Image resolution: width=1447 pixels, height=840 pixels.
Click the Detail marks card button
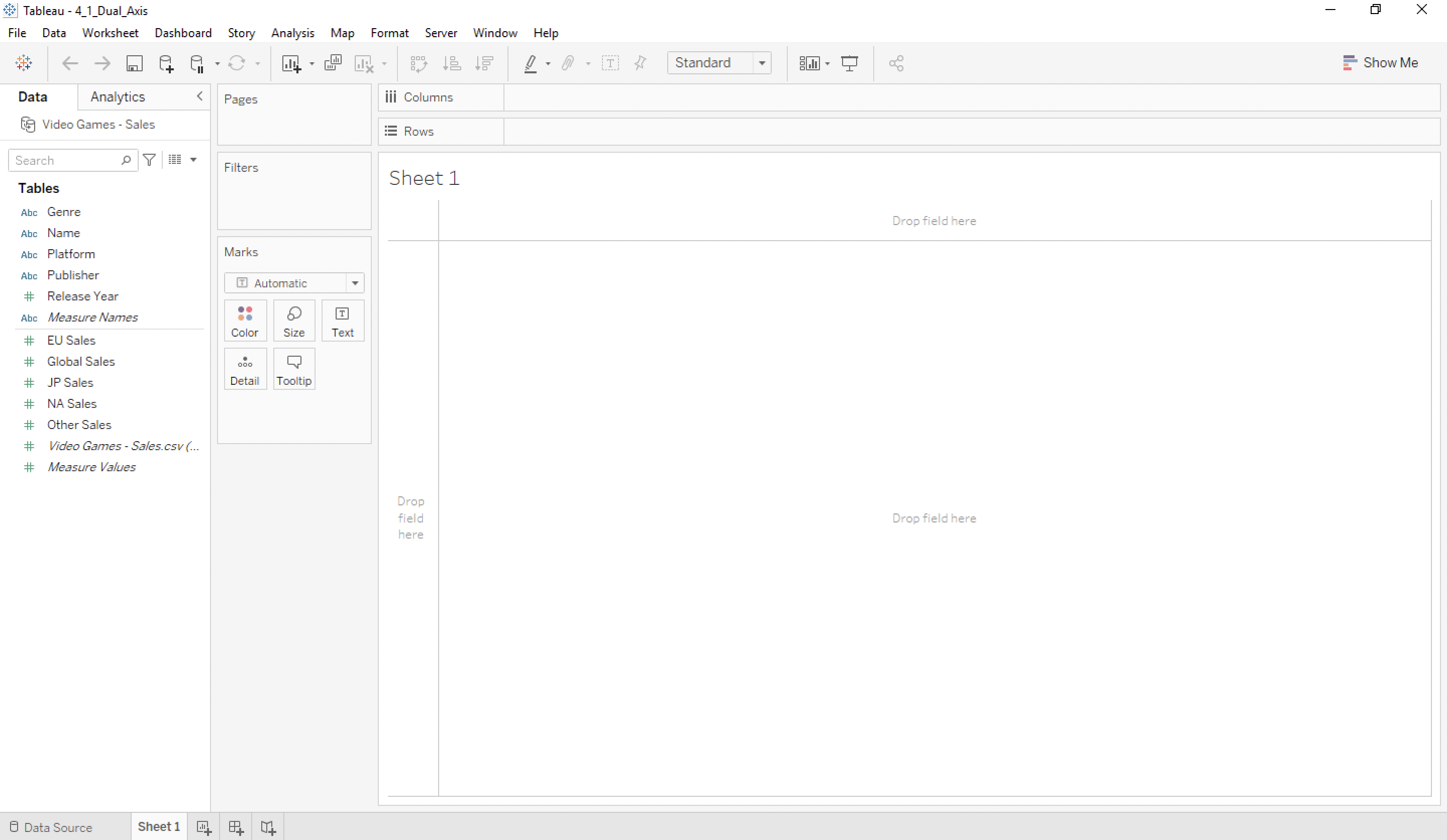tap(245, 369)
